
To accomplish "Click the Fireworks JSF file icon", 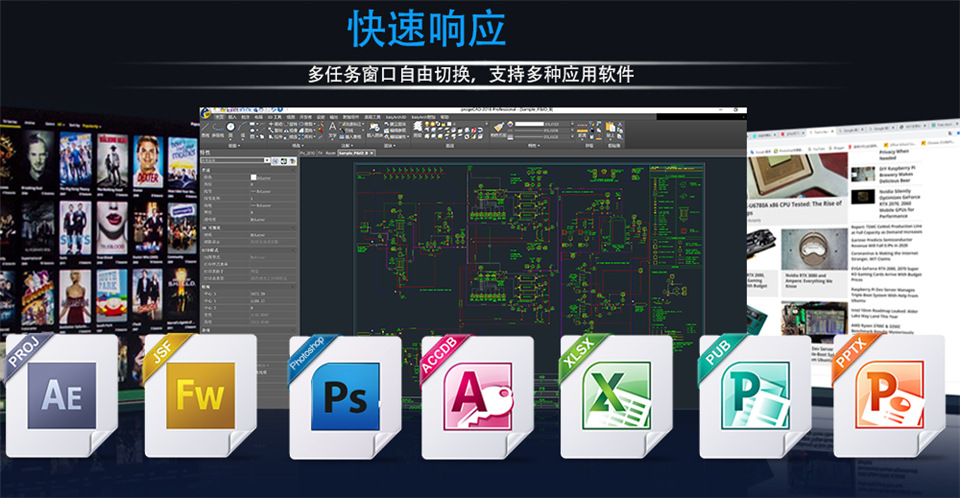I will [x=200, y=395].
